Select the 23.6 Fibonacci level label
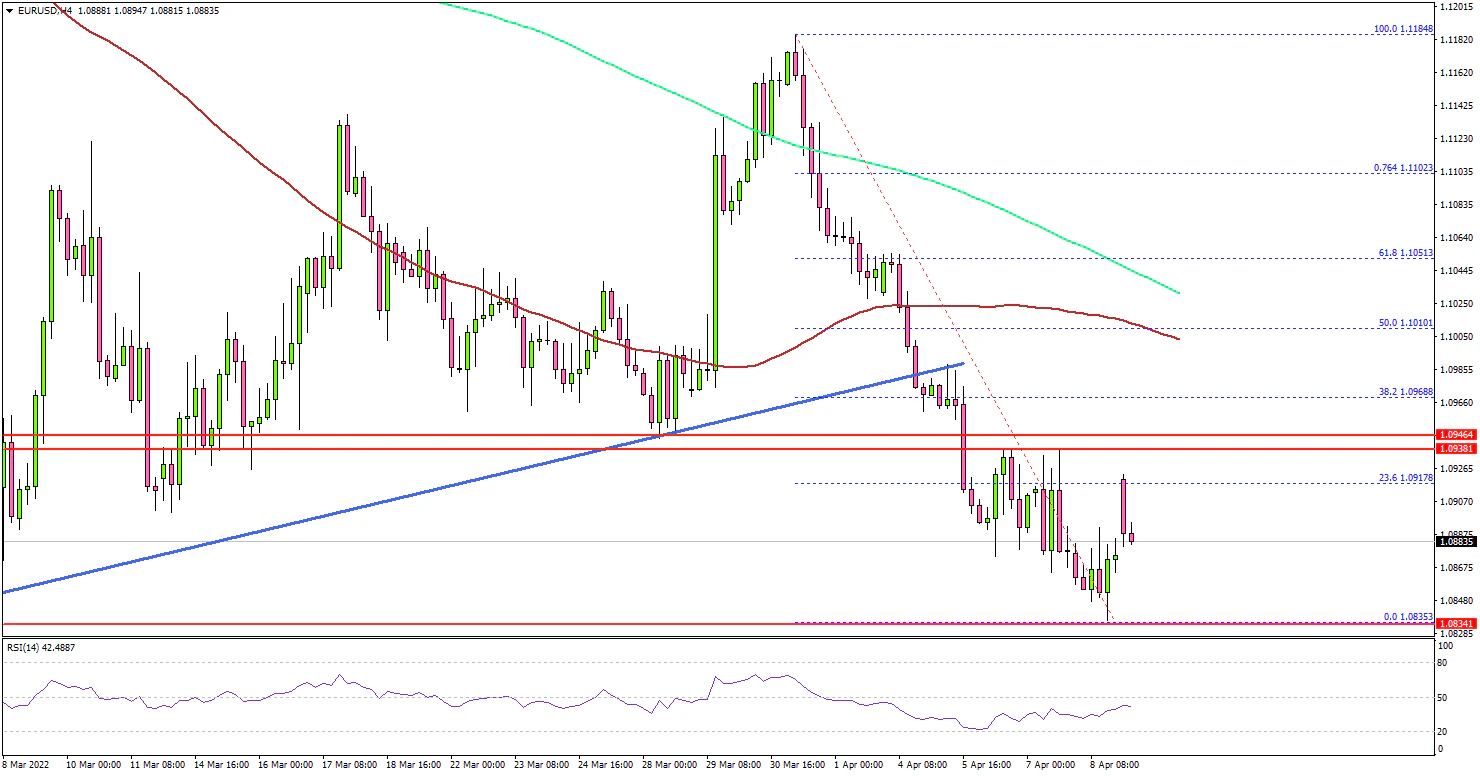 1404,479
